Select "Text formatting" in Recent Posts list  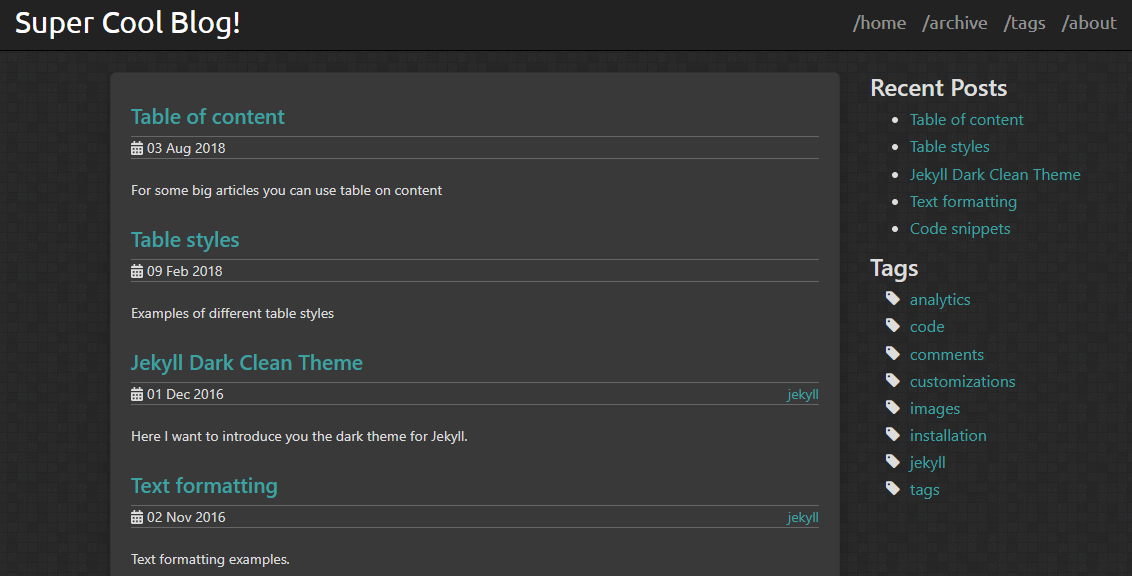click(963, 202)
